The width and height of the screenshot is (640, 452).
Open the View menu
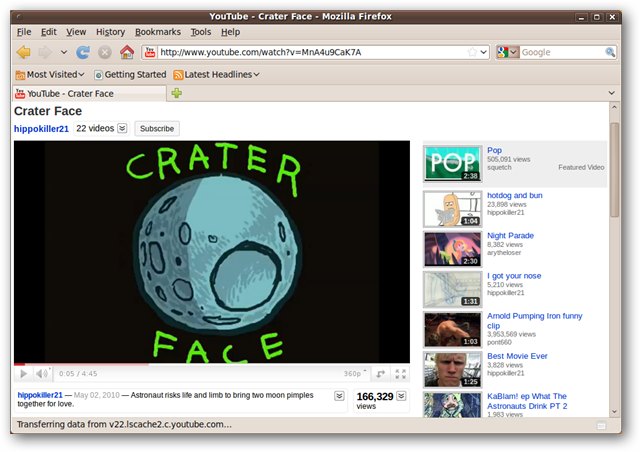[x=76, y=32]
